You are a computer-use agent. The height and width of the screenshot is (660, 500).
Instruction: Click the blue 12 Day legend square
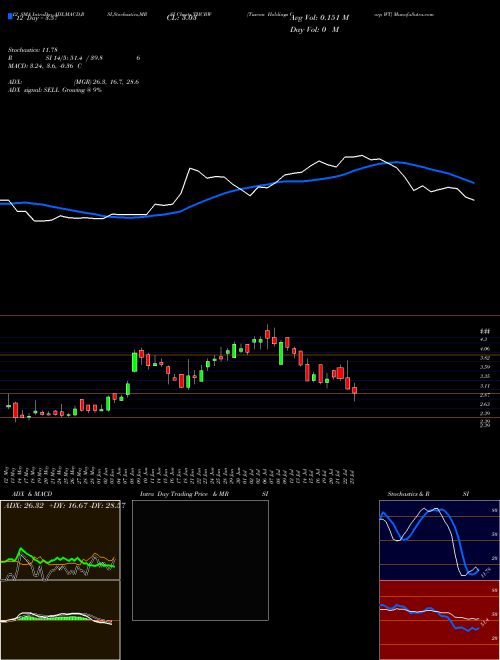[x=10, y=16]
